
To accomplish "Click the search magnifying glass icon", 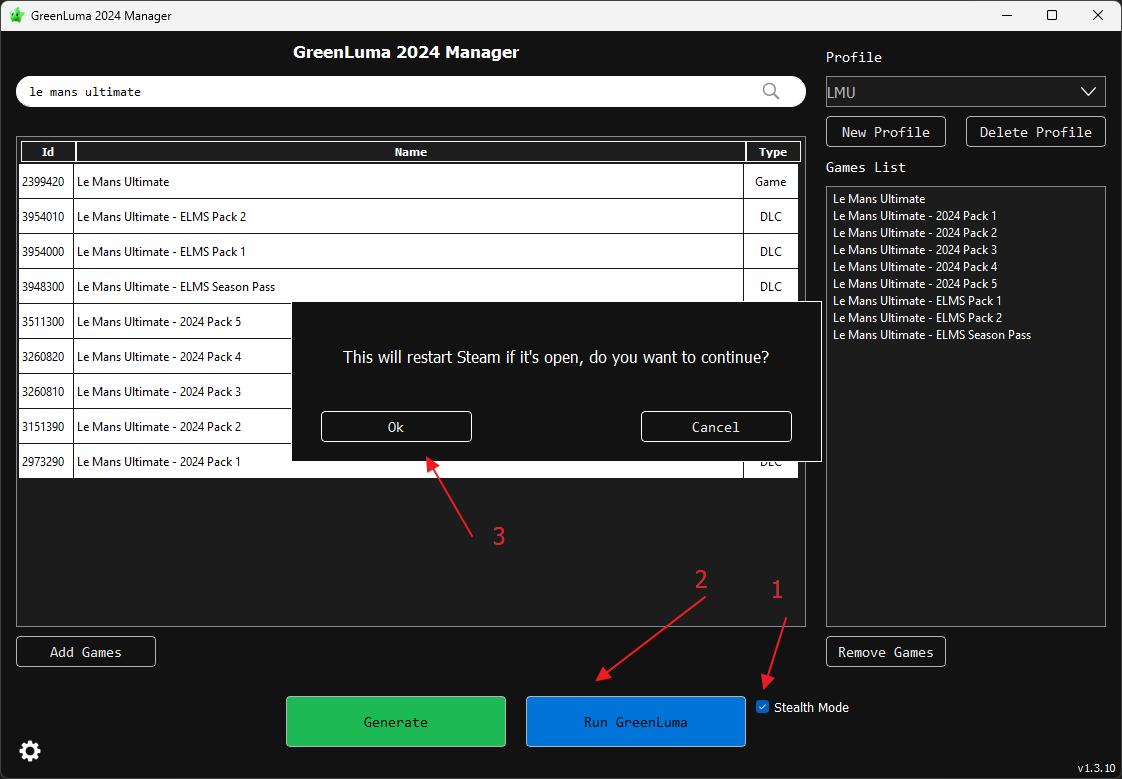I will [771, 91].
